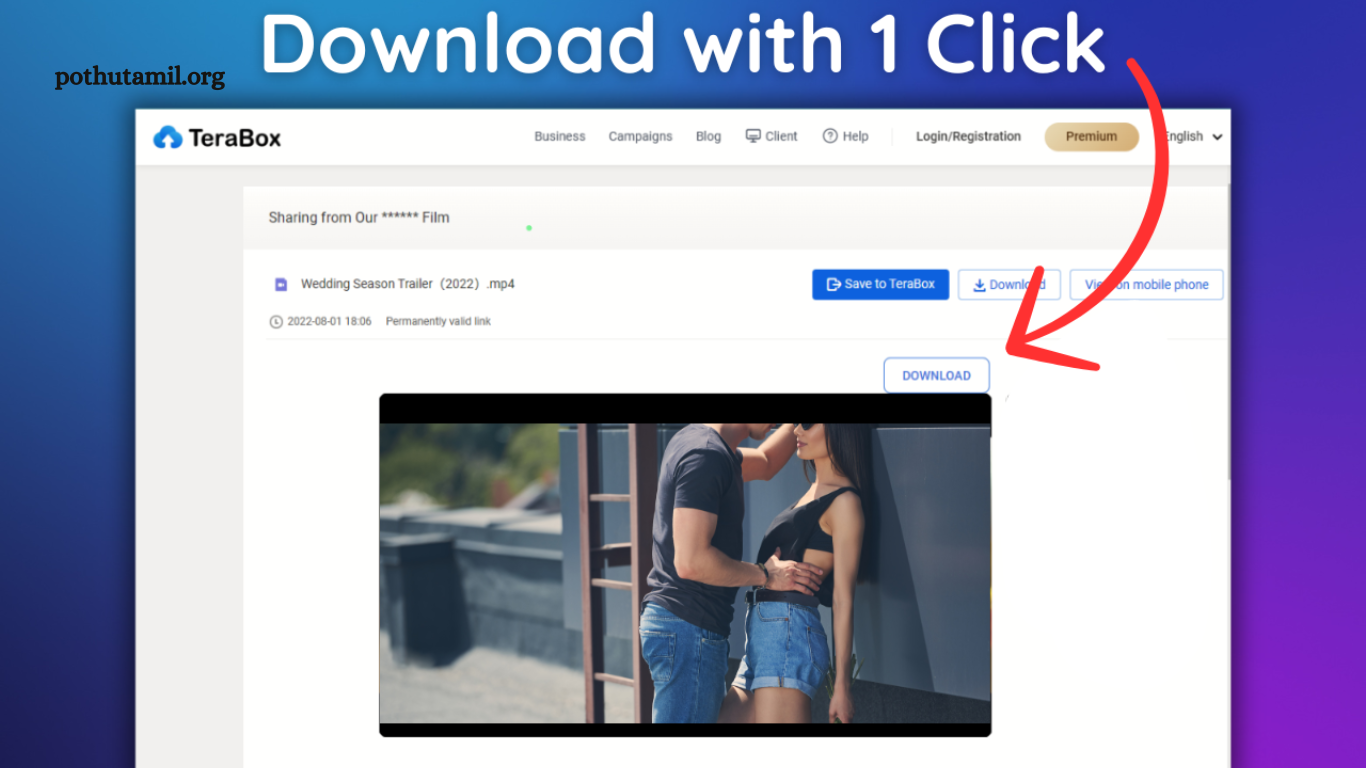Screen dimensions: 1366x768
Task: Expand the English language dropdown
Action: click(1193, 136)
